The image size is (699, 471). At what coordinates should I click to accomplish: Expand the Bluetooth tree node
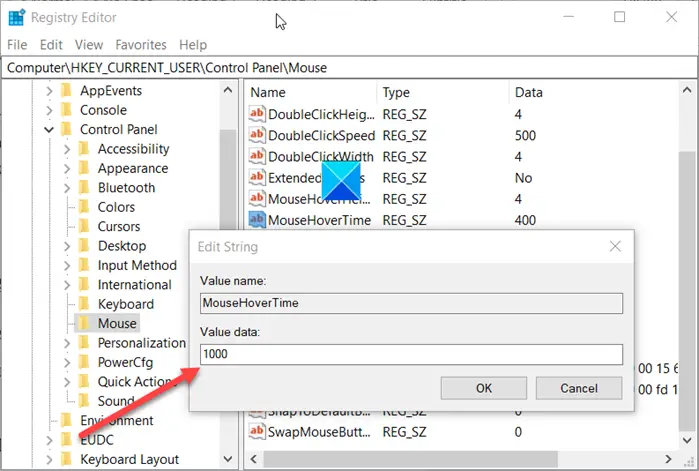[67, 188]
